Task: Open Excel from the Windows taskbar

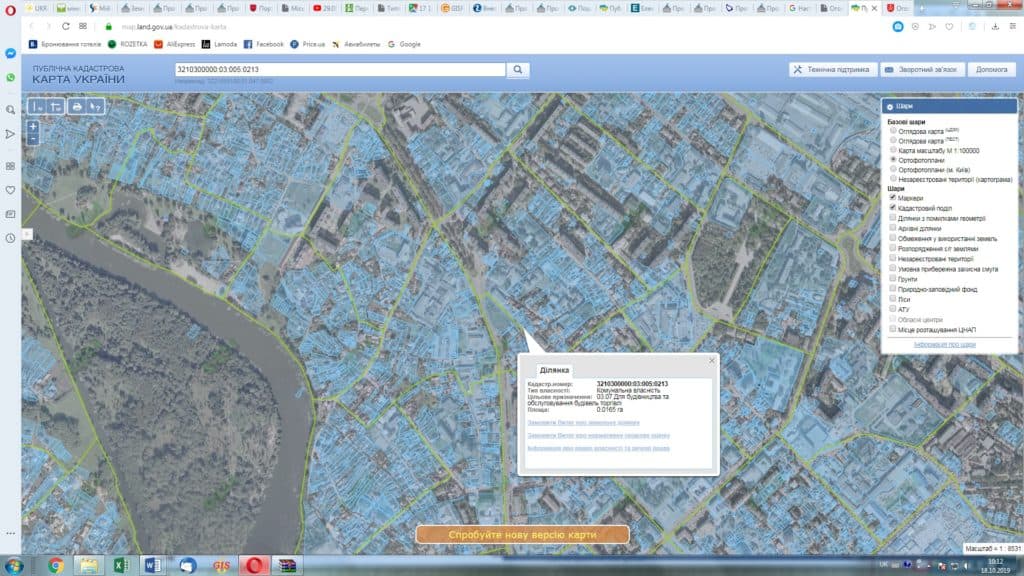Action: [119, 565]
